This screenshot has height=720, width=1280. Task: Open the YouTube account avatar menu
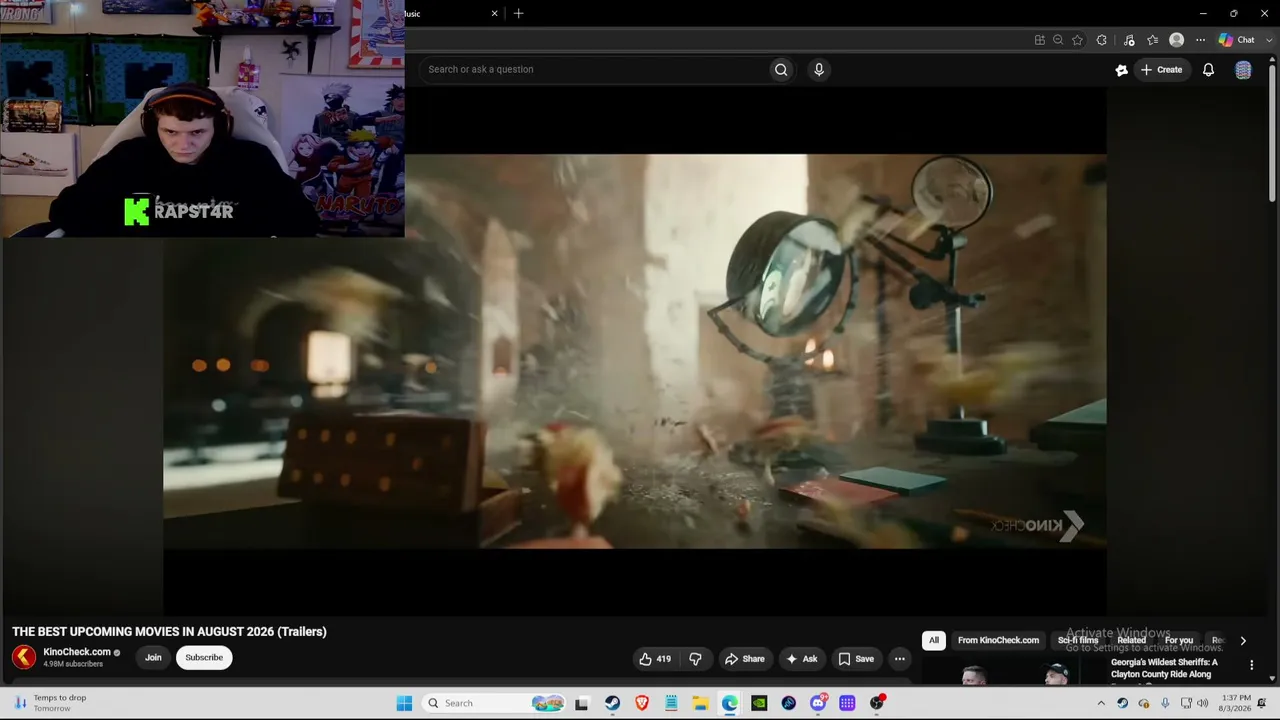click(x=1243, y=70)
